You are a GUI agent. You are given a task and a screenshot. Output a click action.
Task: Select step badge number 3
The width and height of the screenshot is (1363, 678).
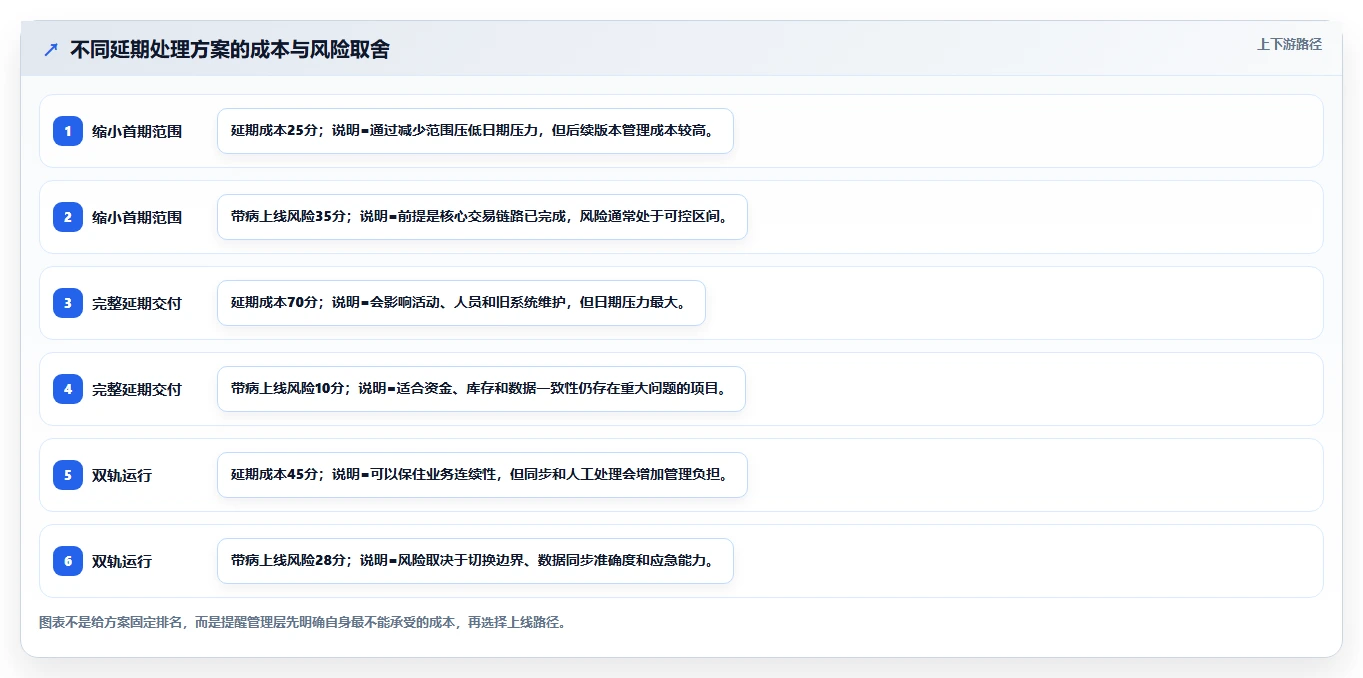(68, 303)
